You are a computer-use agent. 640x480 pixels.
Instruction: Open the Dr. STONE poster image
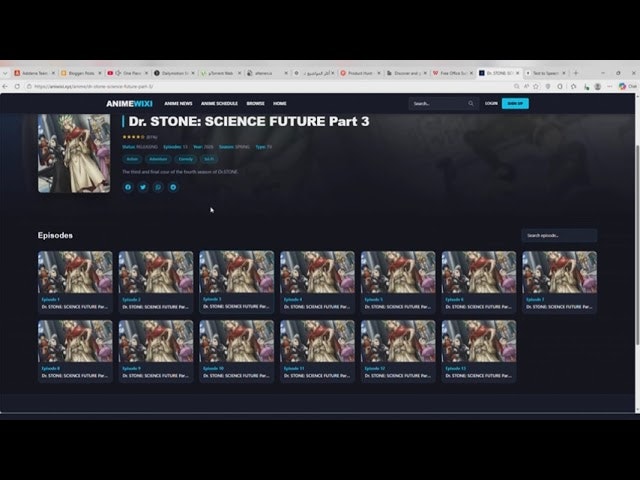coord(74,153)
